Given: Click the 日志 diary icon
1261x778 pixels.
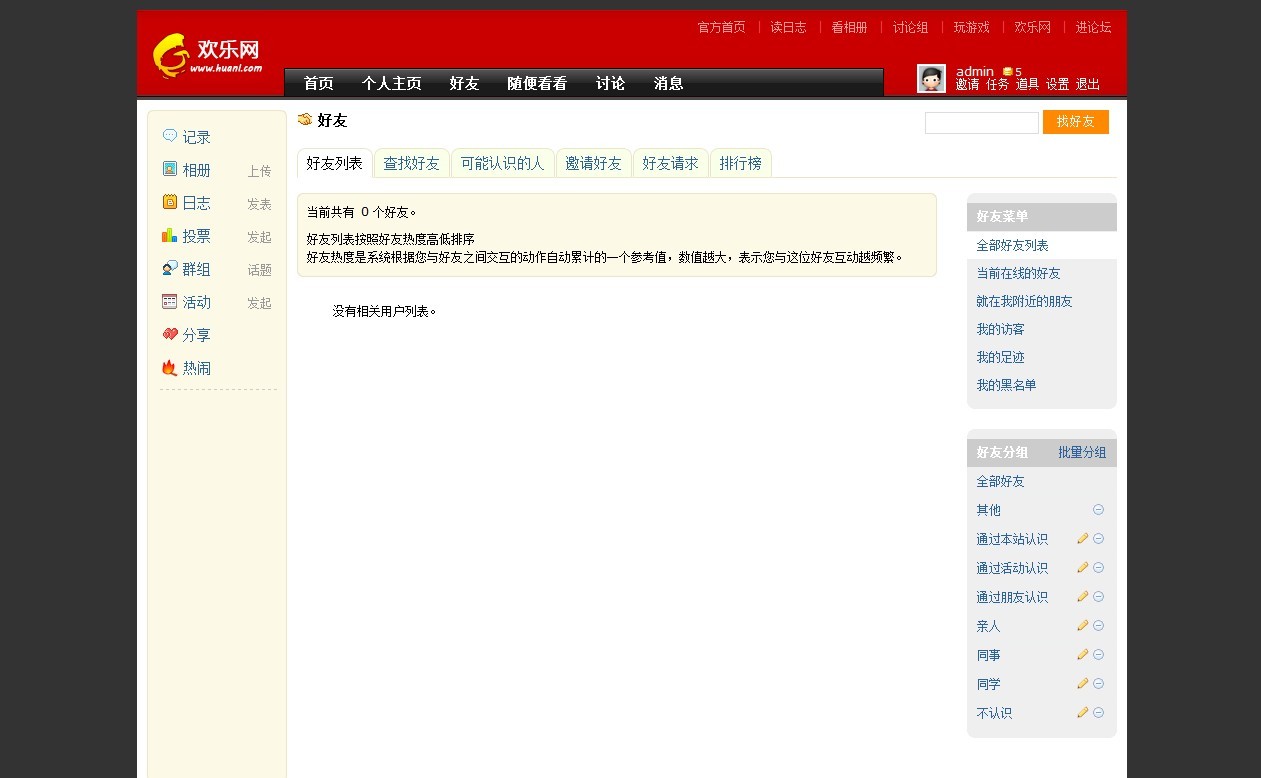Looking at the screenshot, I should 170,202.
